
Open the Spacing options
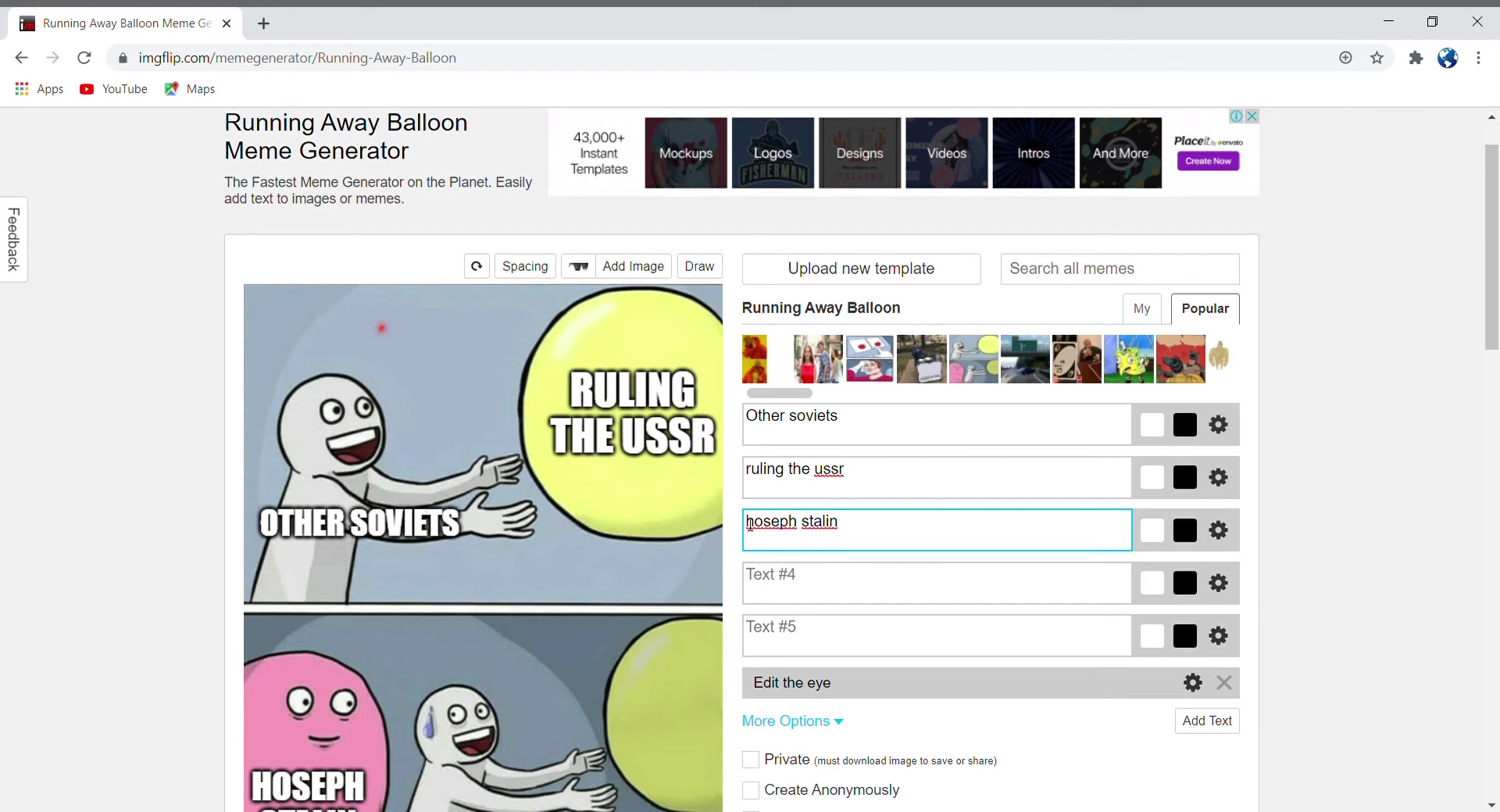tap(525, 266)
